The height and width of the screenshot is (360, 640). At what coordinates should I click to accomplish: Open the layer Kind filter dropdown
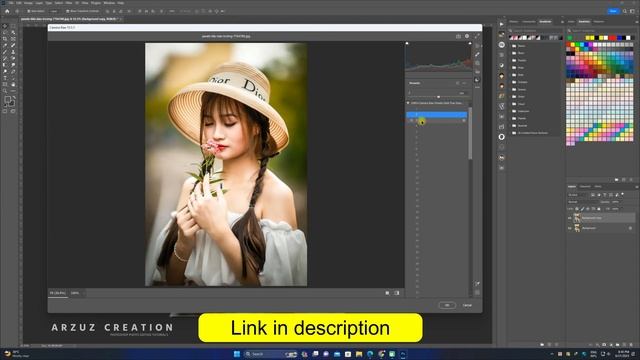point(578,195)
